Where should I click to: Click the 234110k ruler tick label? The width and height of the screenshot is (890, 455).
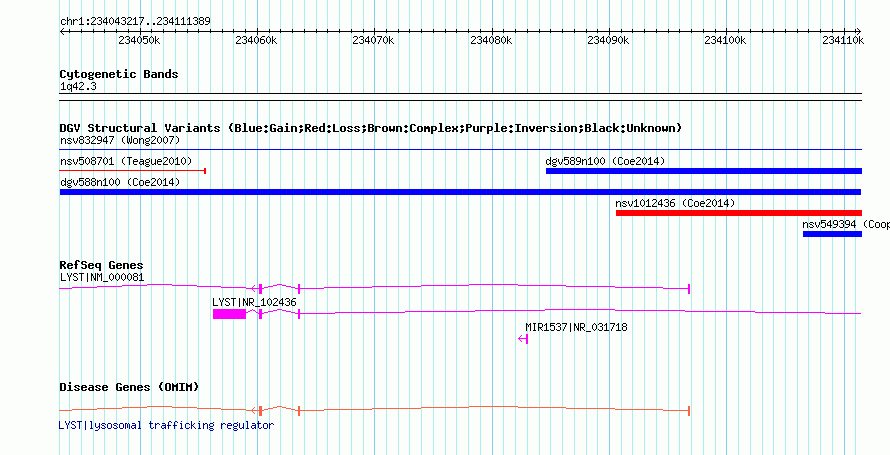pyautogui.click(x=843, y=40)
